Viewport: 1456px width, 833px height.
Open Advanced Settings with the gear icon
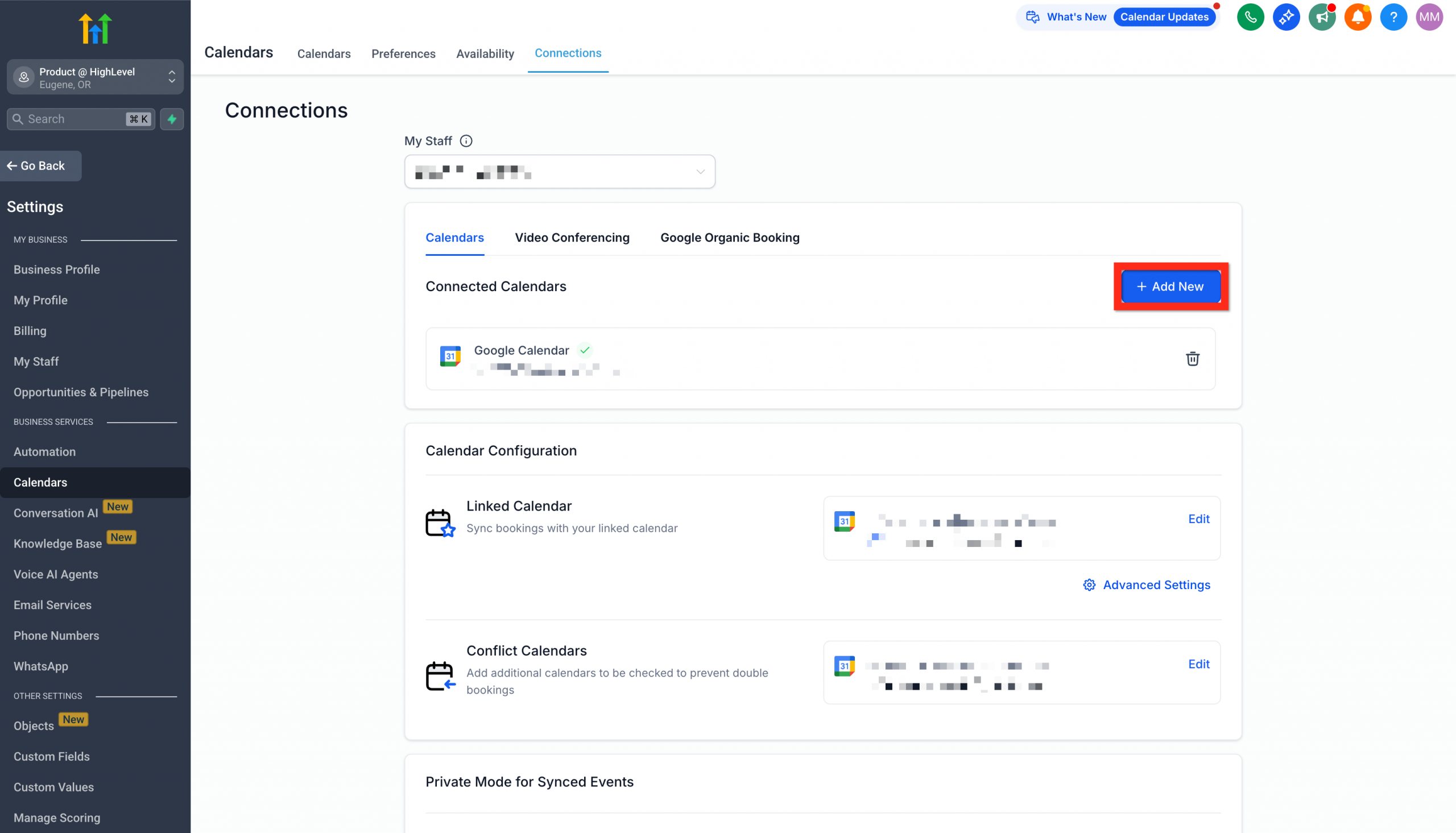tap(1146, 585)
